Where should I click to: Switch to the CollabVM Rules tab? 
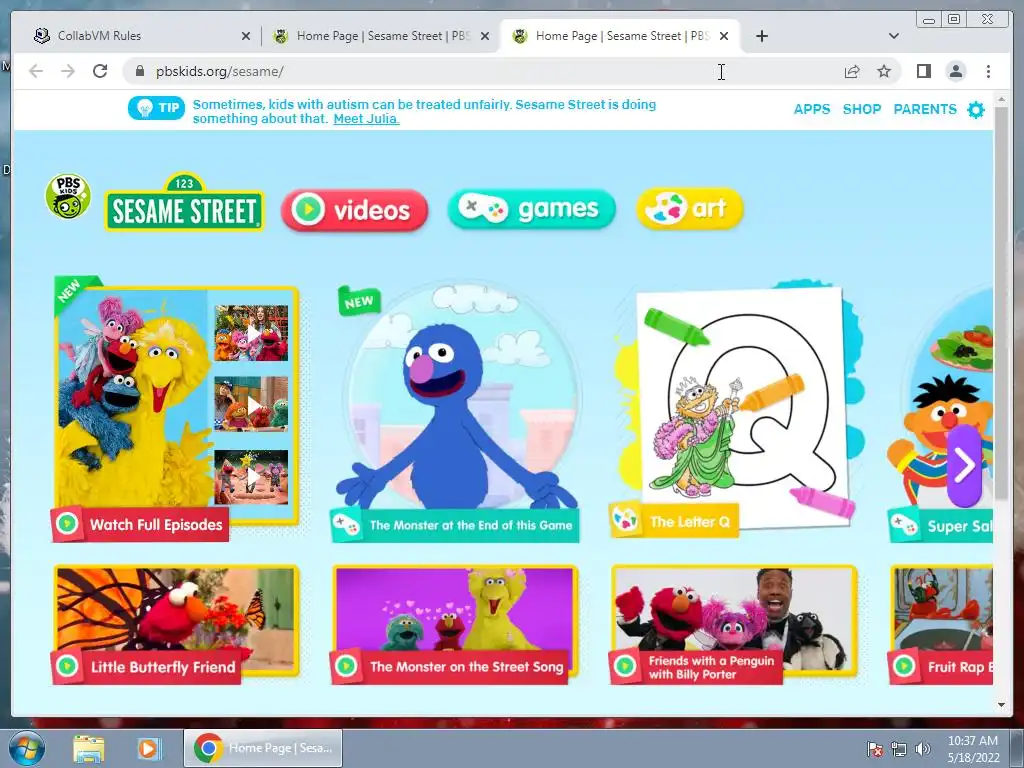coord(141,36)
